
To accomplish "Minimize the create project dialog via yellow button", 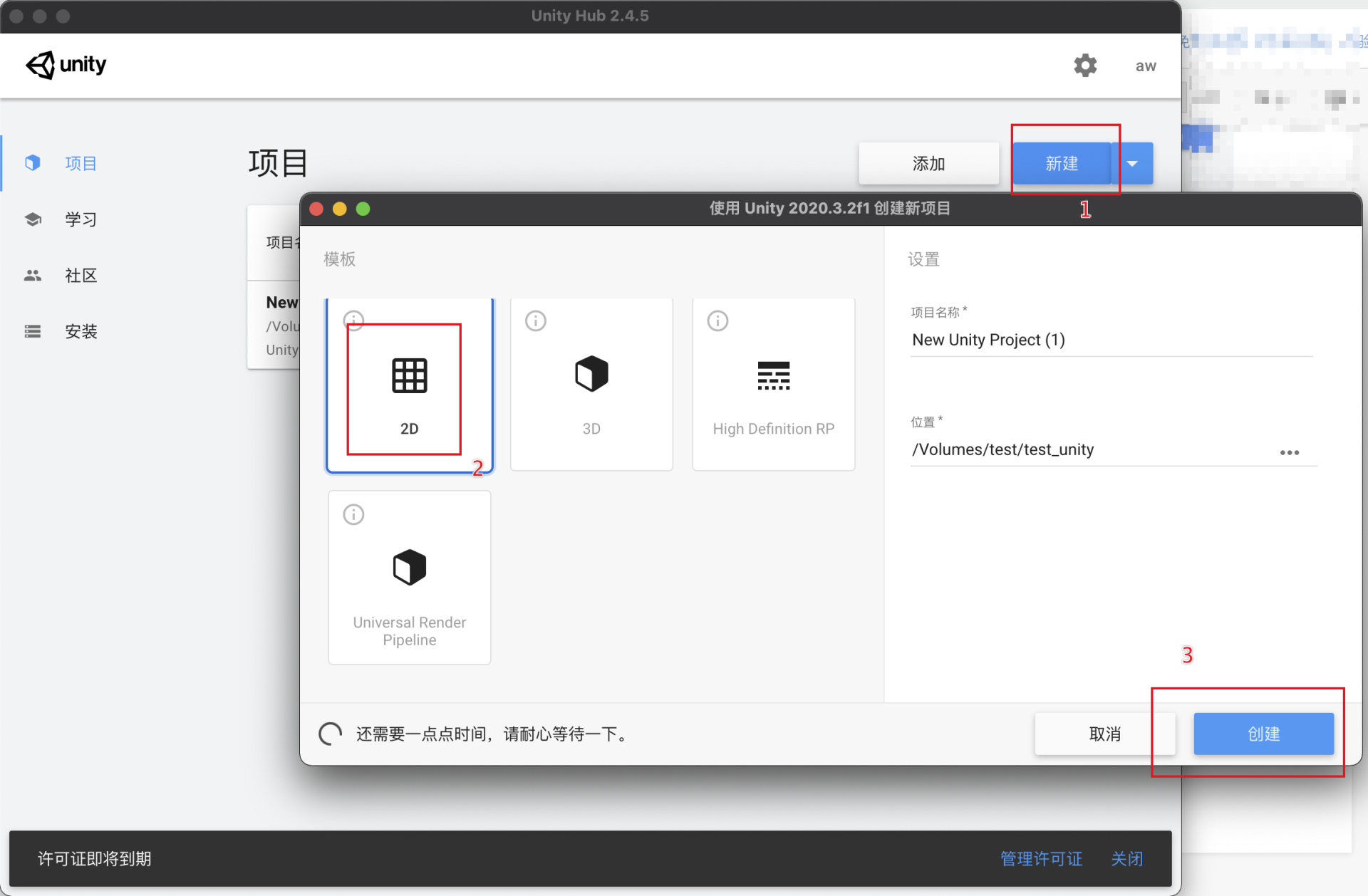I will 340,209.
